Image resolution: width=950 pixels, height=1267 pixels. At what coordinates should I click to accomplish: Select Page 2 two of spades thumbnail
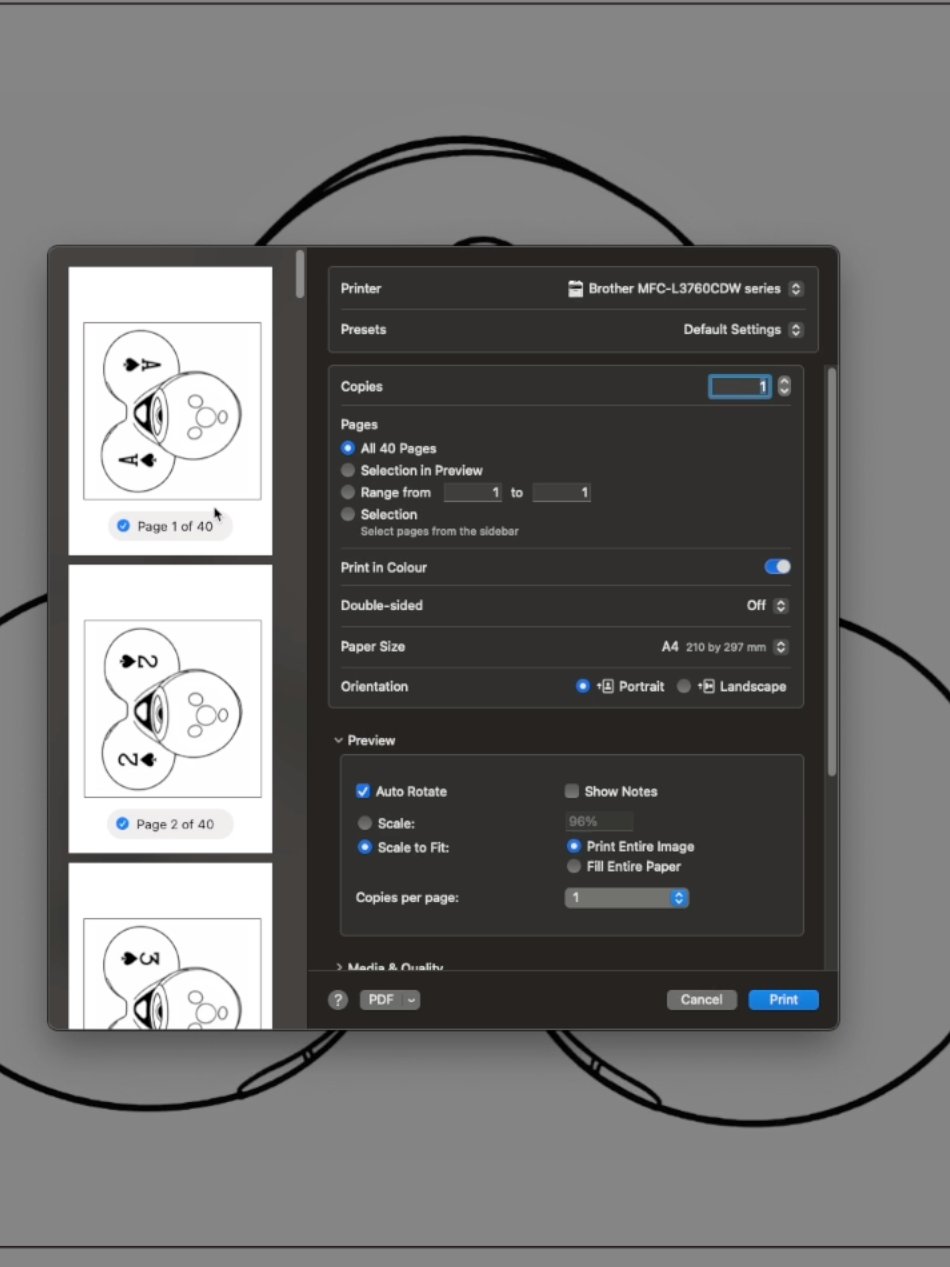172,708
